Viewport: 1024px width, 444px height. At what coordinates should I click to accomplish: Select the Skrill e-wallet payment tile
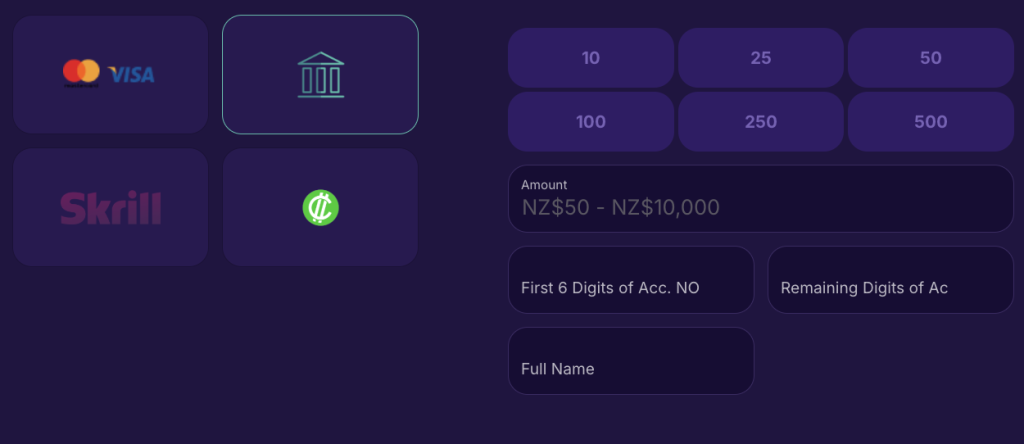click(x=110, y=207)
